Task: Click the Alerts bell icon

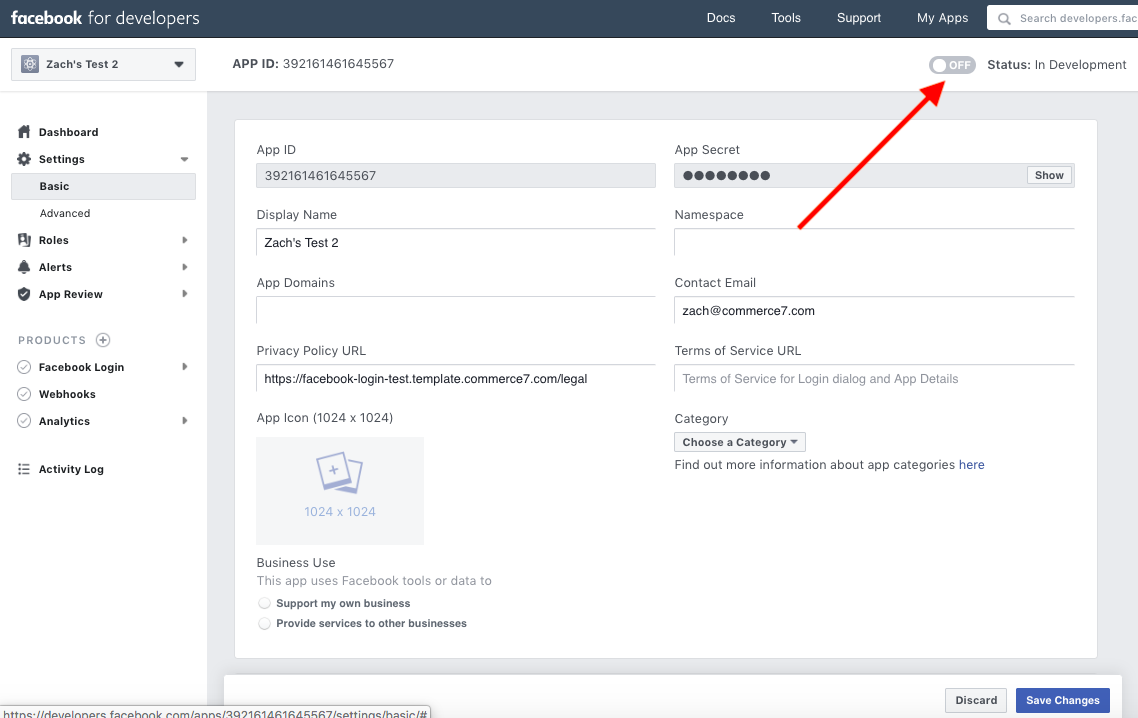Action: click(24, 267)
